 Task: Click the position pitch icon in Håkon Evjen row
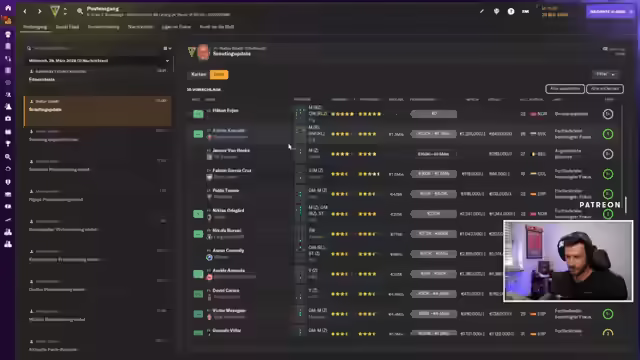pos(300,114)
